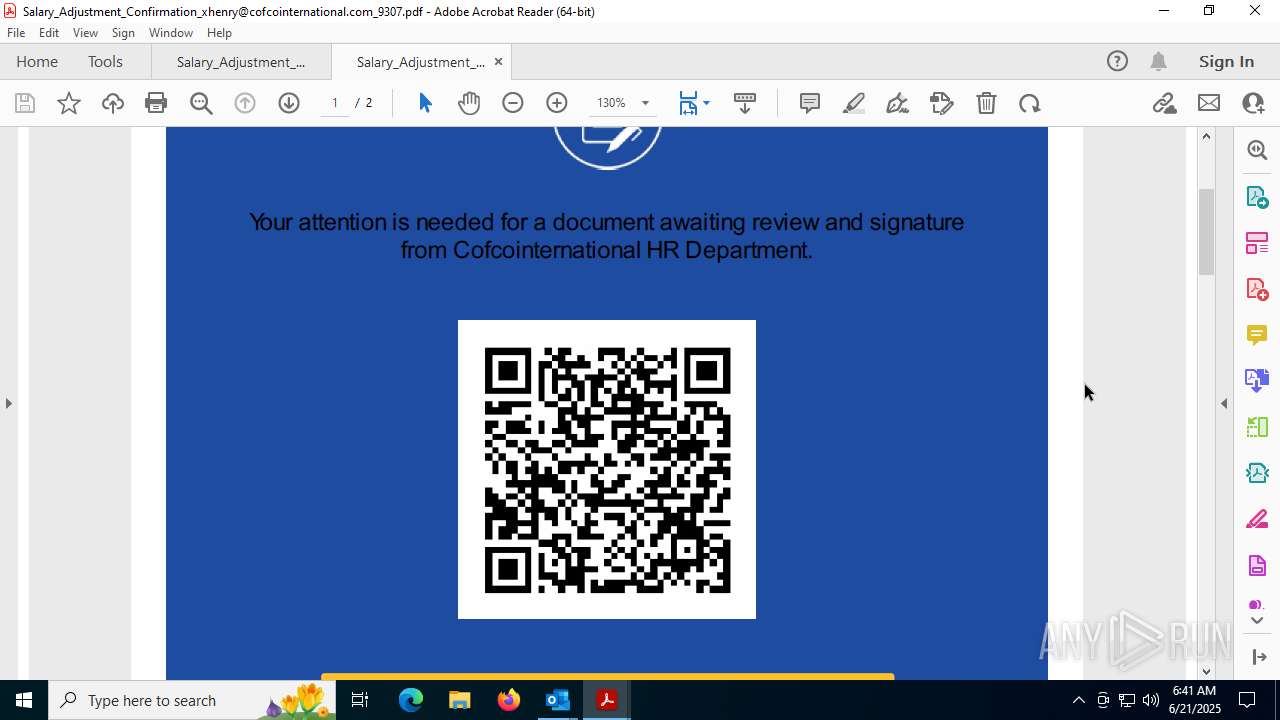Image resolution: width=1280 pixels, height=720 pixels.
Task: Open Firefox from taskbar
Action: tap(508, 700)
